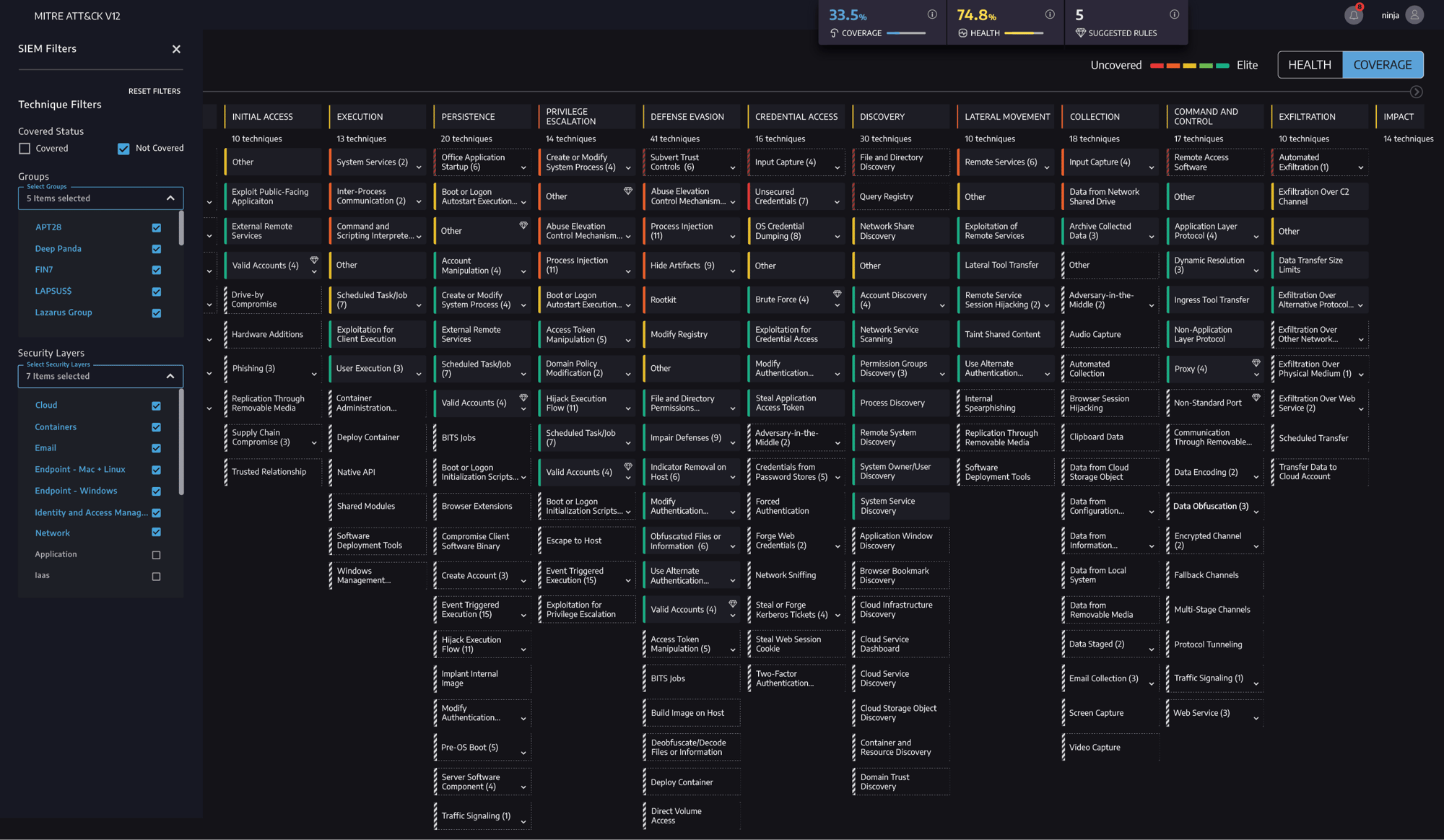Open the Lateral Tool Transfer technique card
The width and height of the screenshot is (1444, 840).
click(x=1005, y=265)
